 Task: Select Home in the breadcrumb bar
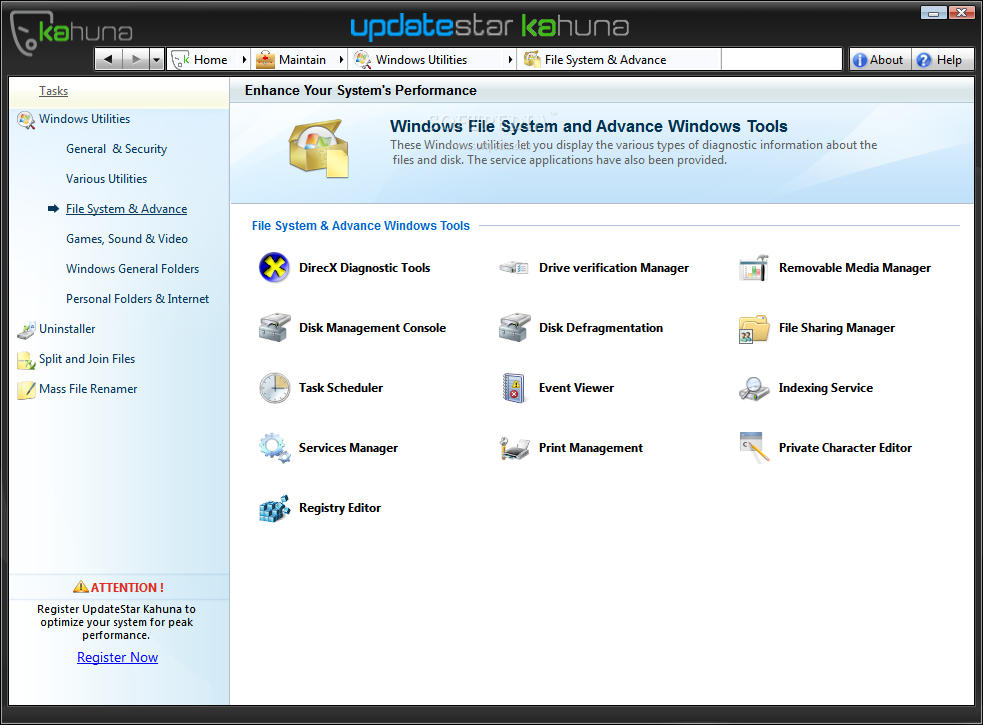(x=211, y=60)
